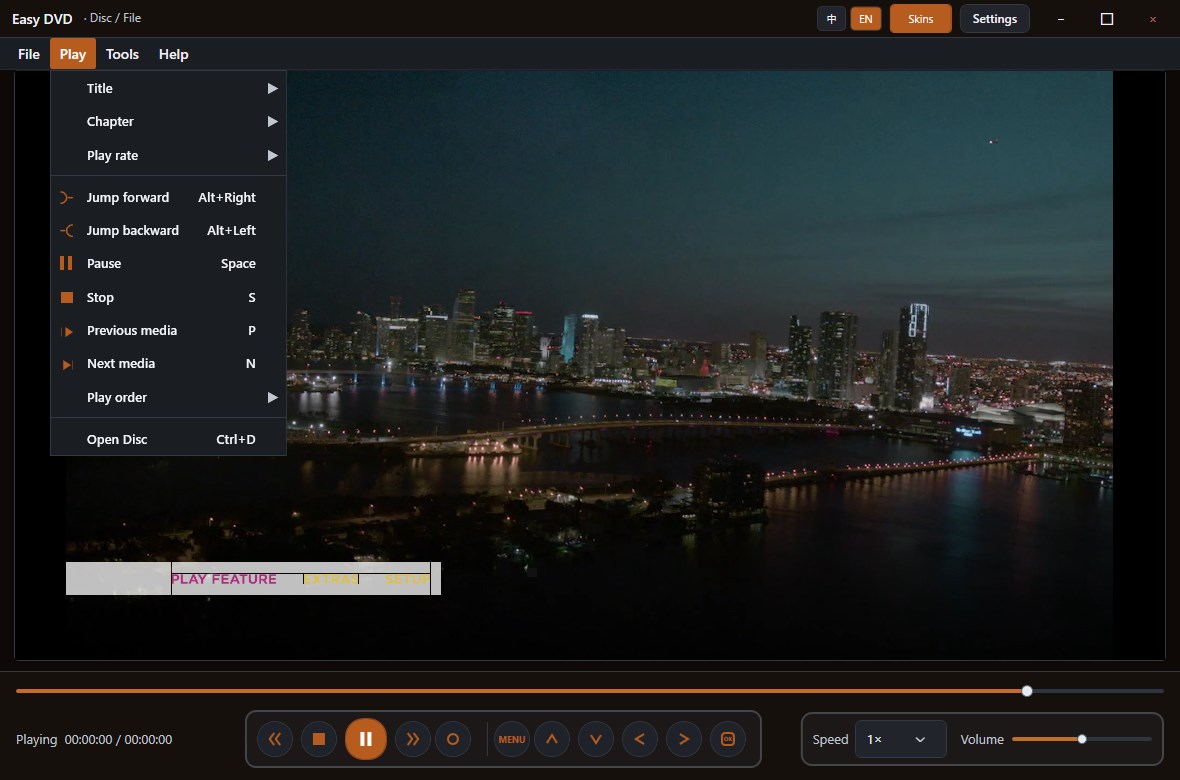The width and height of the screenshot is (1180, 780).
Task: Click the Jump forward icon in Play menu
Action: tap(66, 197)
